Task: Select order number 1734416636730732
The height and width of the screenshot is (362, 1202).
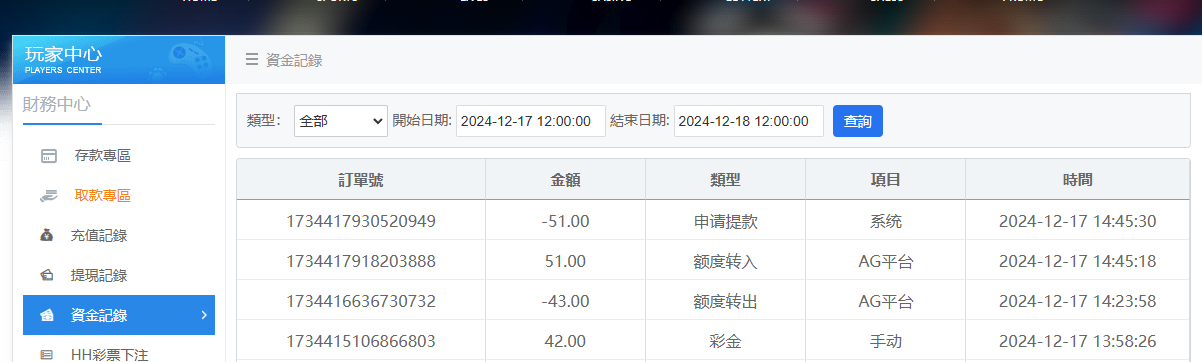Action: [x=361, y=301]
